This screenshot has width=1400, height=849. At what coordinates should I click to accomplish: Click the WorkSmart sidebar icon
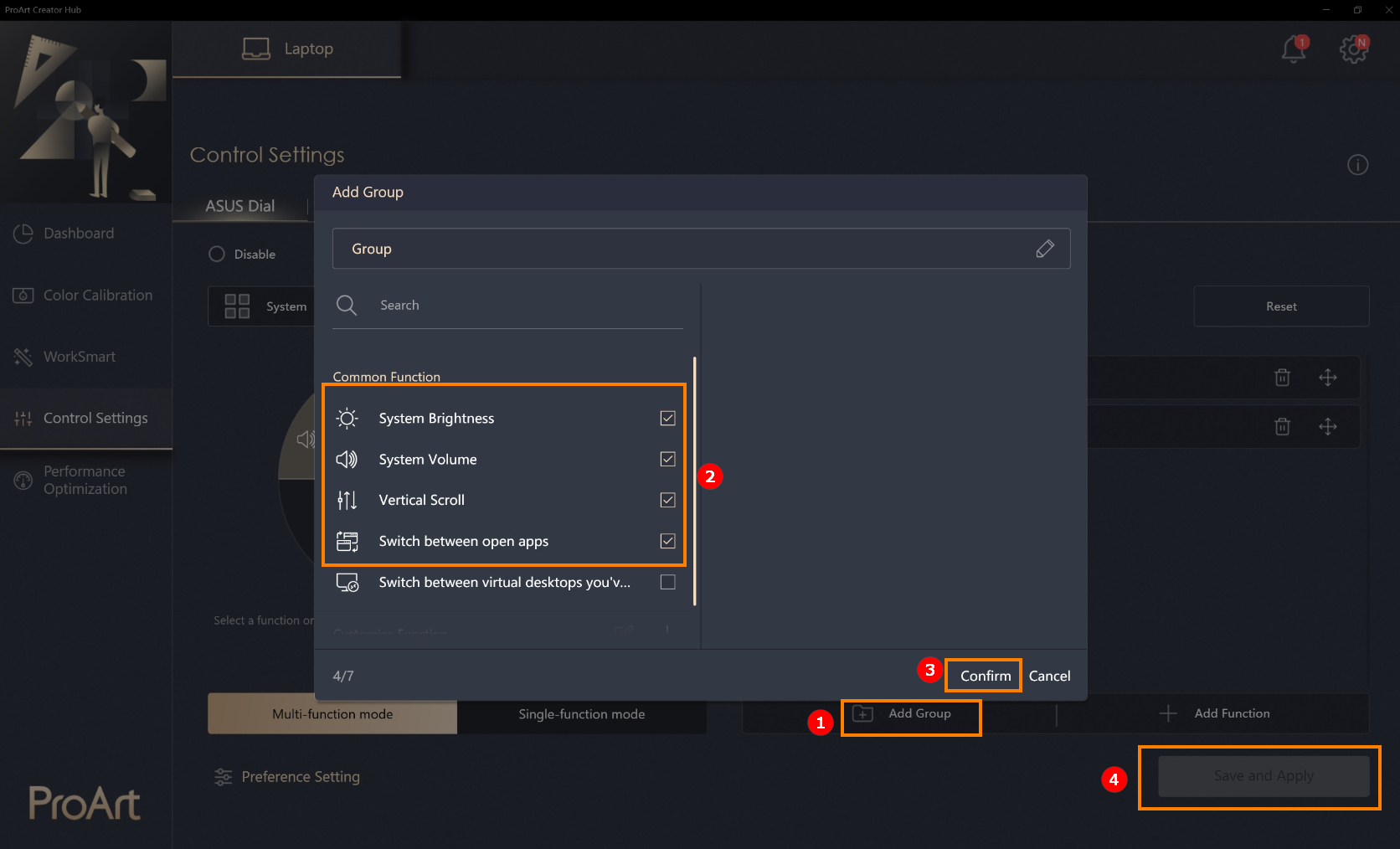[x=23, y=358]
